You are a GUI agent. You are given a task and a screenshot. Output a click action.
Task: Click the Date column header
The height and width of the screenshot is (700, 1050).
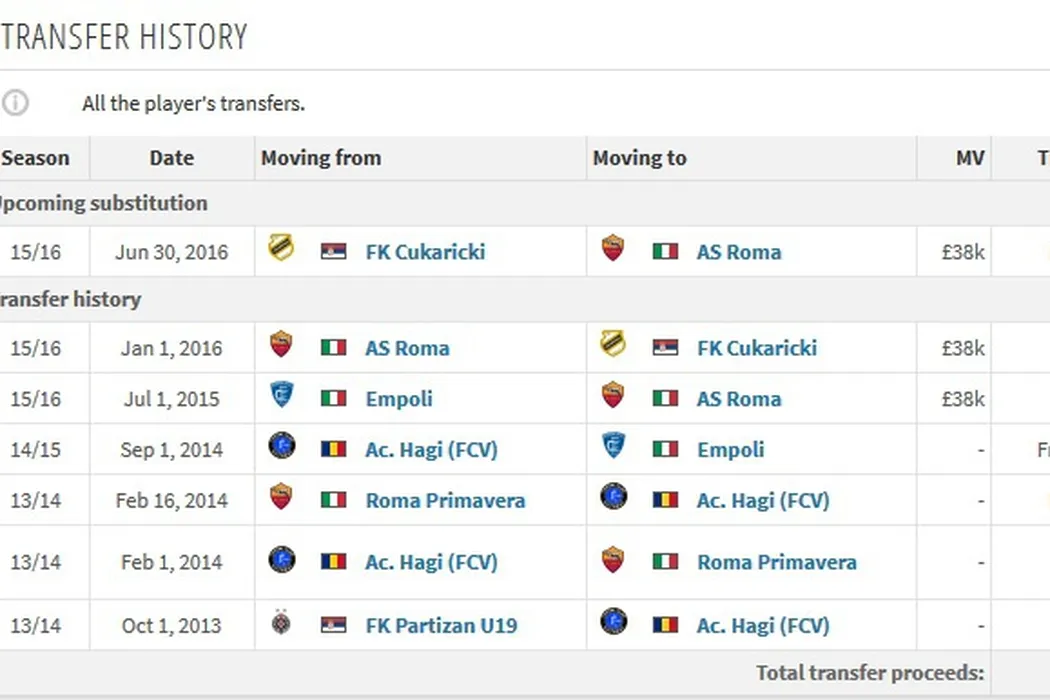171,158
